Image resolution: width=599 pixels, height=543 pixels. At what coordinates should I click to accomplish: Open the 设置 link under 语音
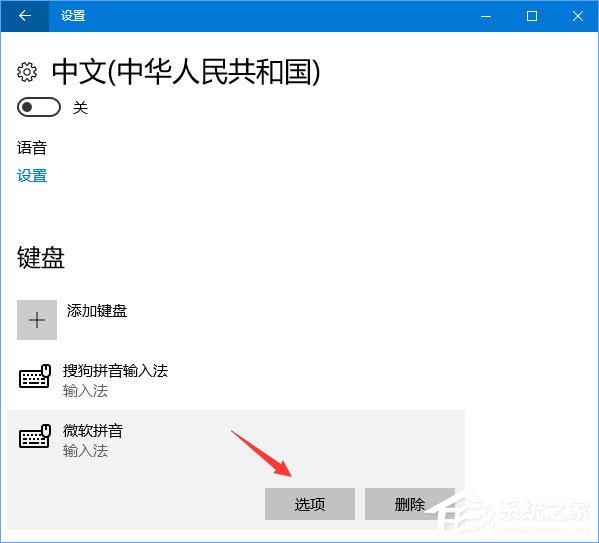(x=32, y=176)
